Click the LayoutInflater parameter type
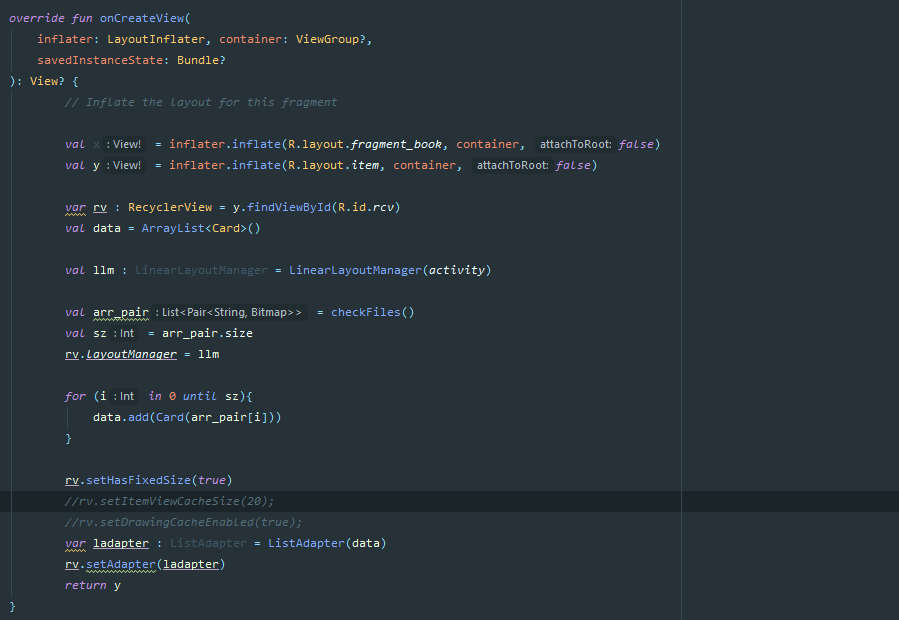The width and height of the screenshot is (899, 620). (156, 39)
